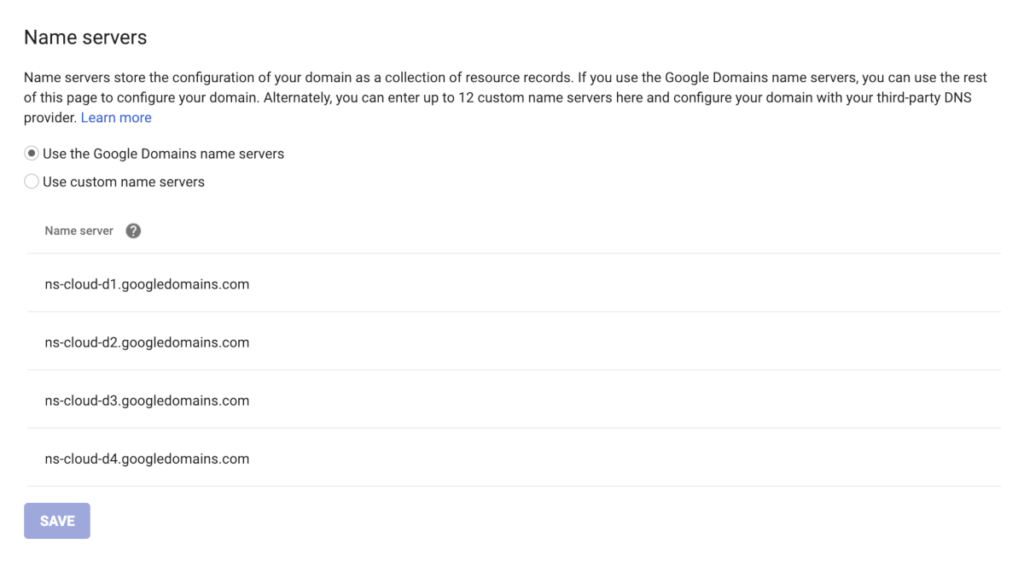Click the Name server column header
Viewport: 1024px width, 561px height.
(79, 231)
